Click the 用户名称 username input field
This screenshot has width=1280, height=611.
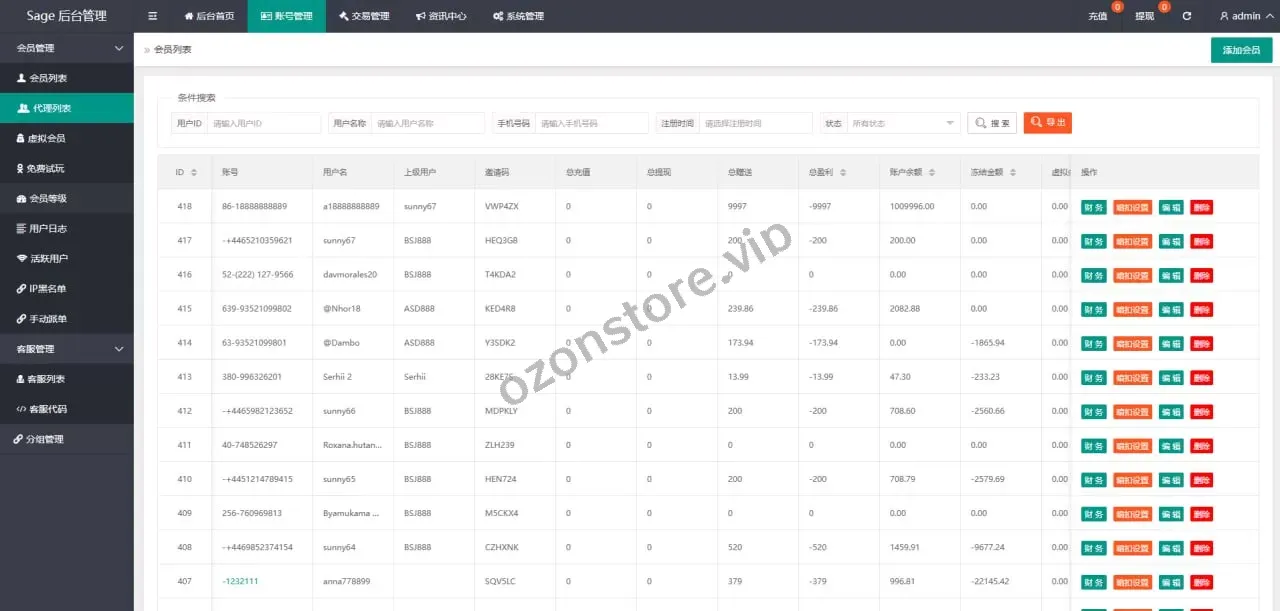click(428, 123)
